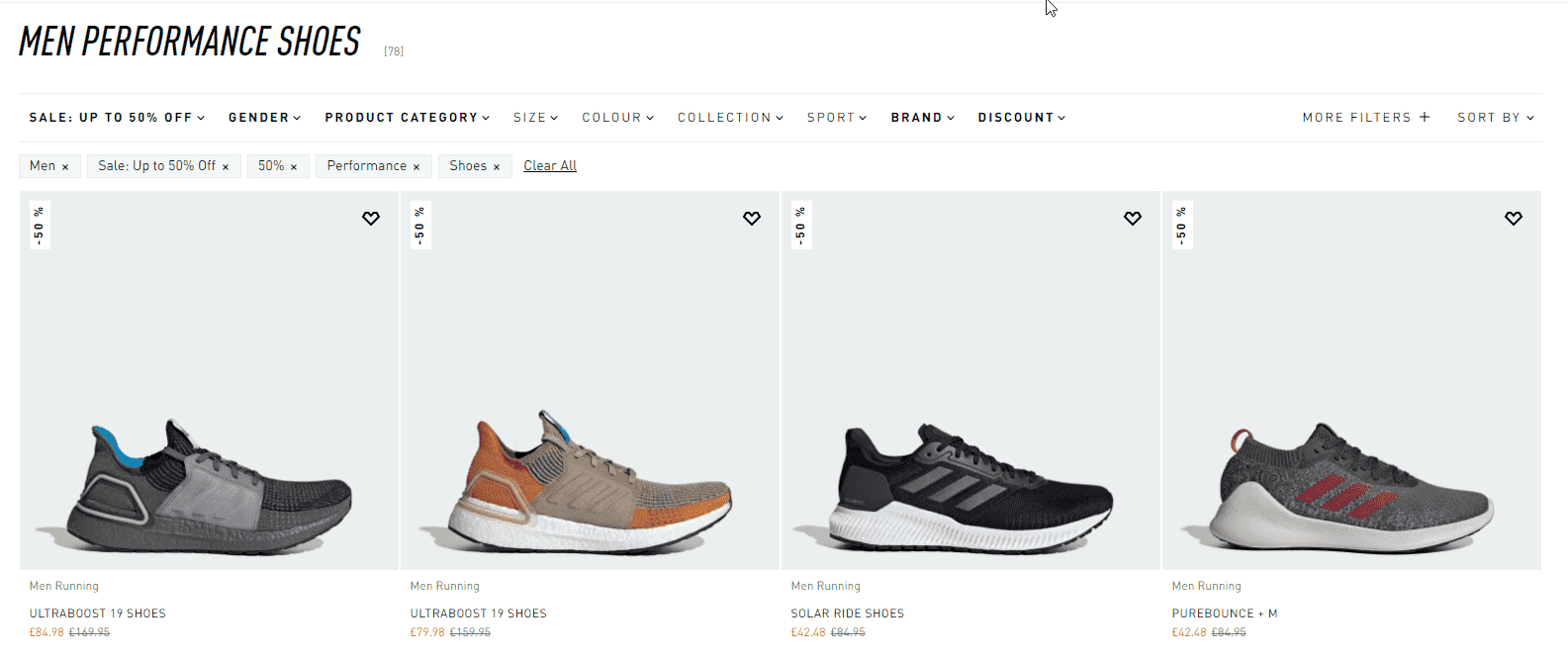Remove the Men filter chip
The width and height of the screenshot is (1568, 661).
pos(65,167)
